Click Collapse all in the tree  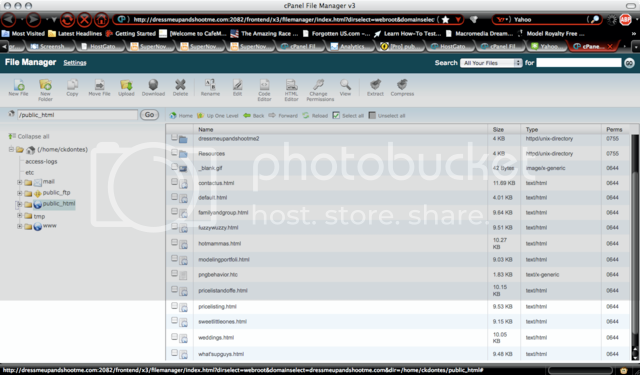point(29,136)
